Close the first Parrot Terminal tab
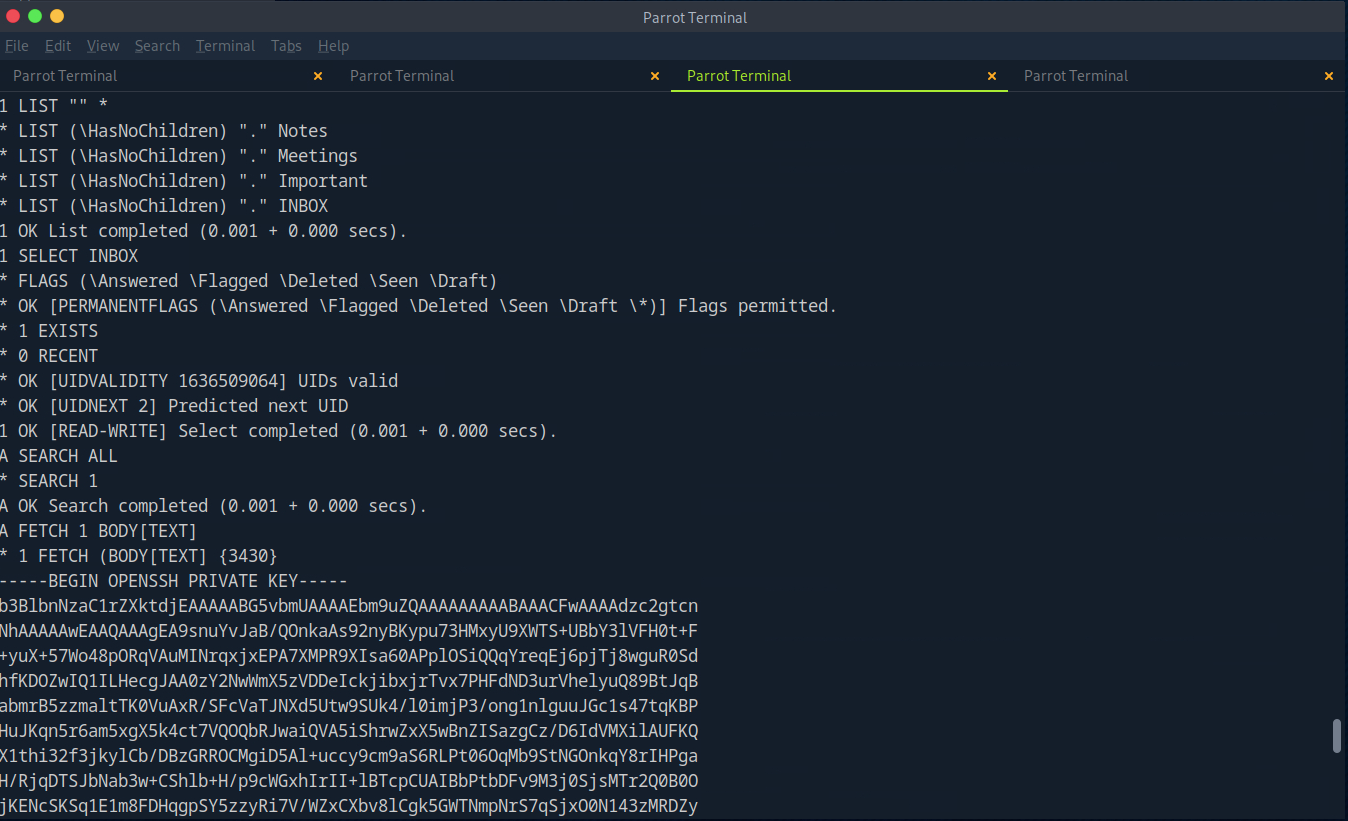 click(318, 76)
